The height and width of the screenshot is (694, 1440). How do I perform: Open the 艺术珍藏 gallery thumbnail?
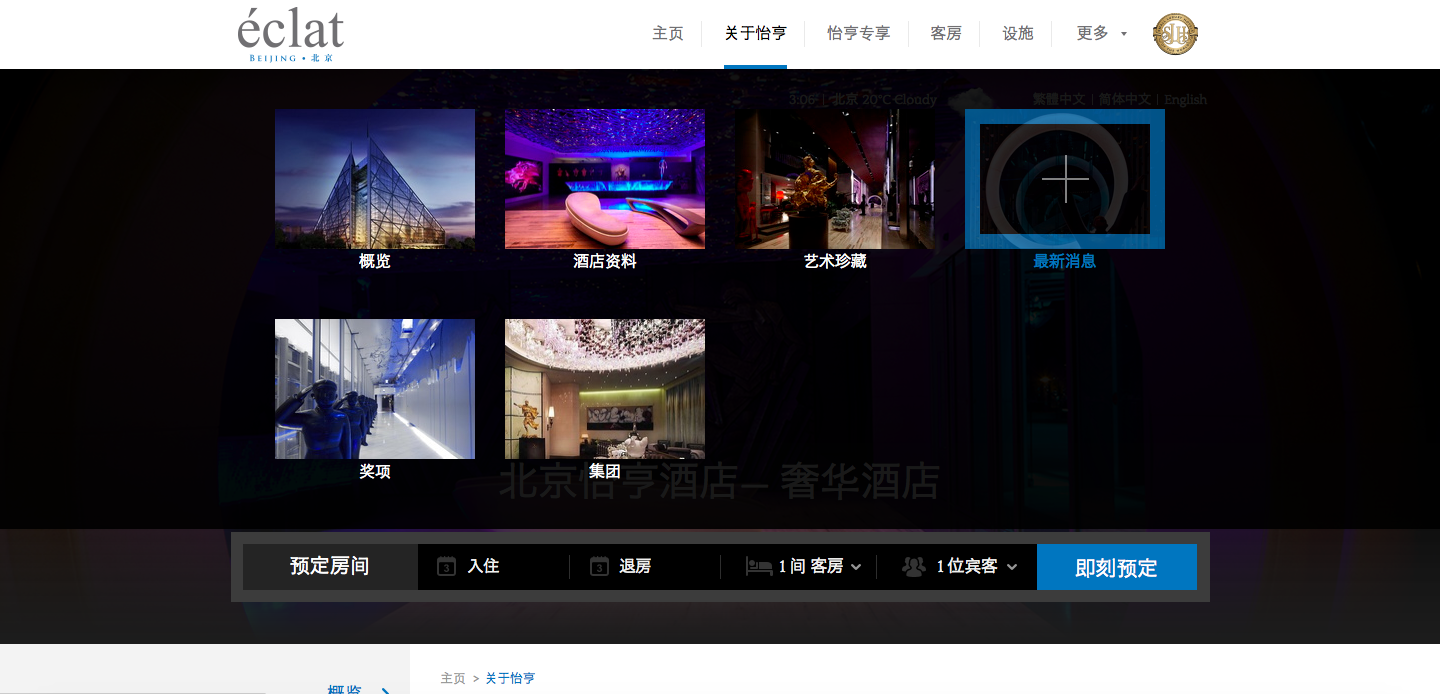(x=835, y=179)
